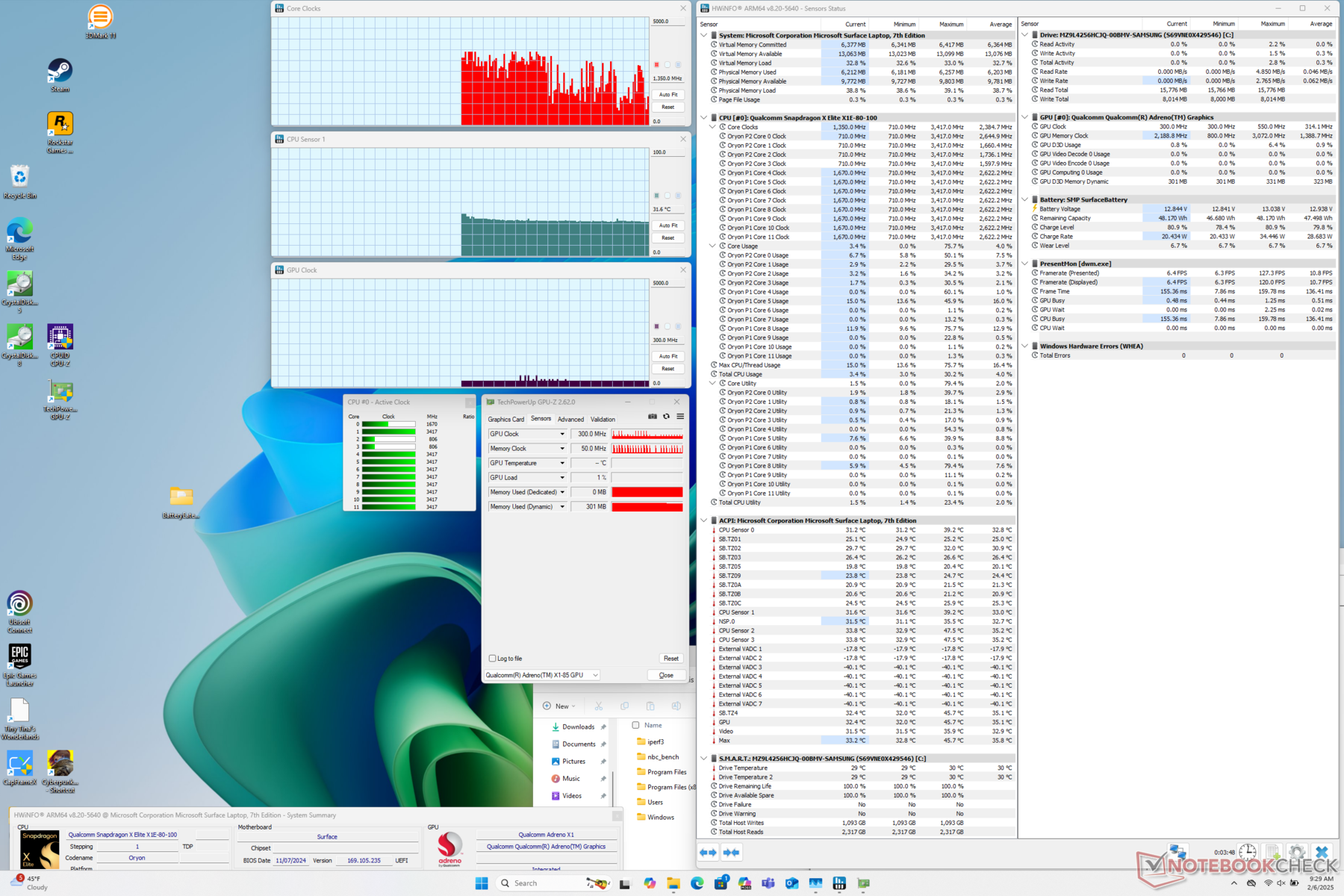Image resolution: width=1344 pixels, height=896 pixels.
Task: Open Cyberpunk shortcut on desktop
Action: (60, 771)
